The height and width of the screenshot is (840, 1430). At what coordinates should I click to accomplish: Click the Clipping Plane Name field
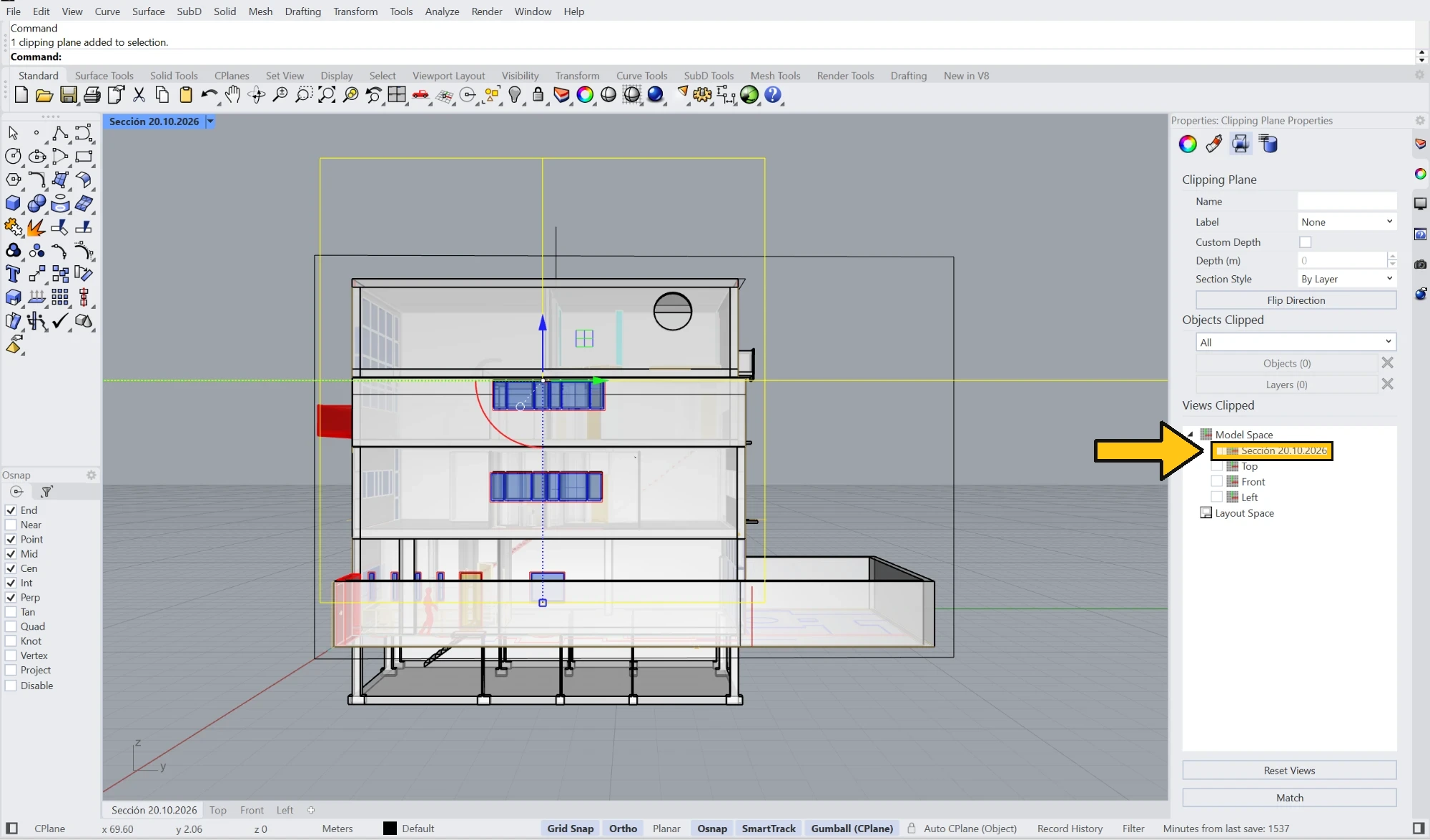click(1347, 202)
